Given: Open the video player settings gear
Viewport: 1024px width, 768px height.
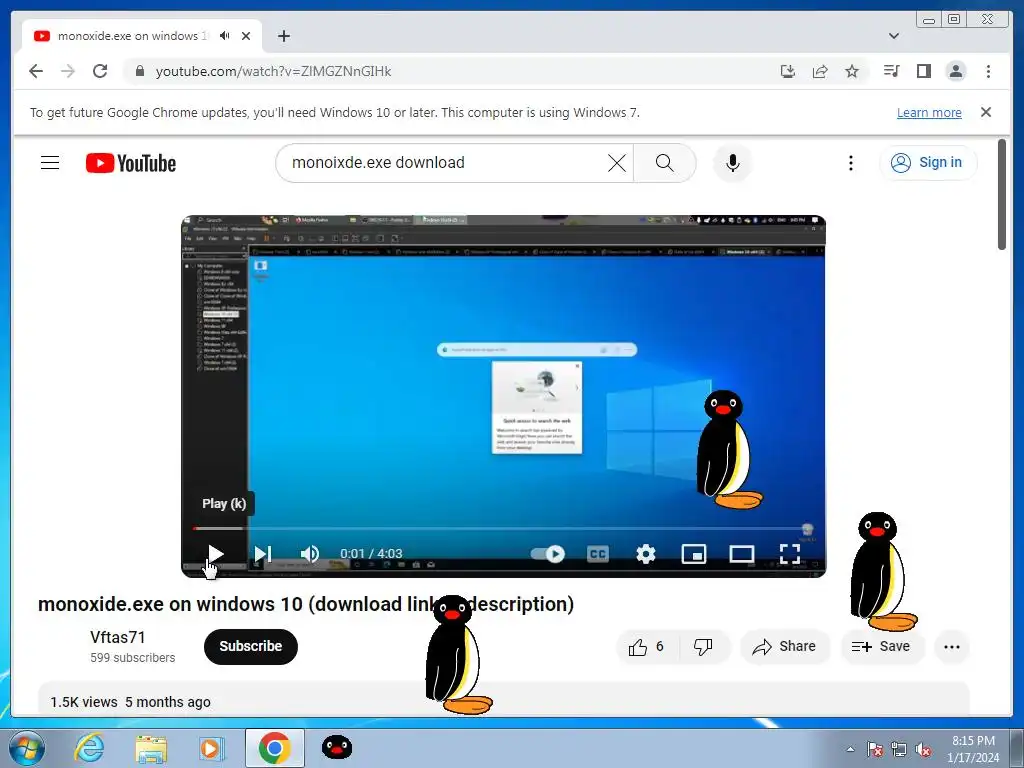Looking at the screenshot, I should (645, 554).
